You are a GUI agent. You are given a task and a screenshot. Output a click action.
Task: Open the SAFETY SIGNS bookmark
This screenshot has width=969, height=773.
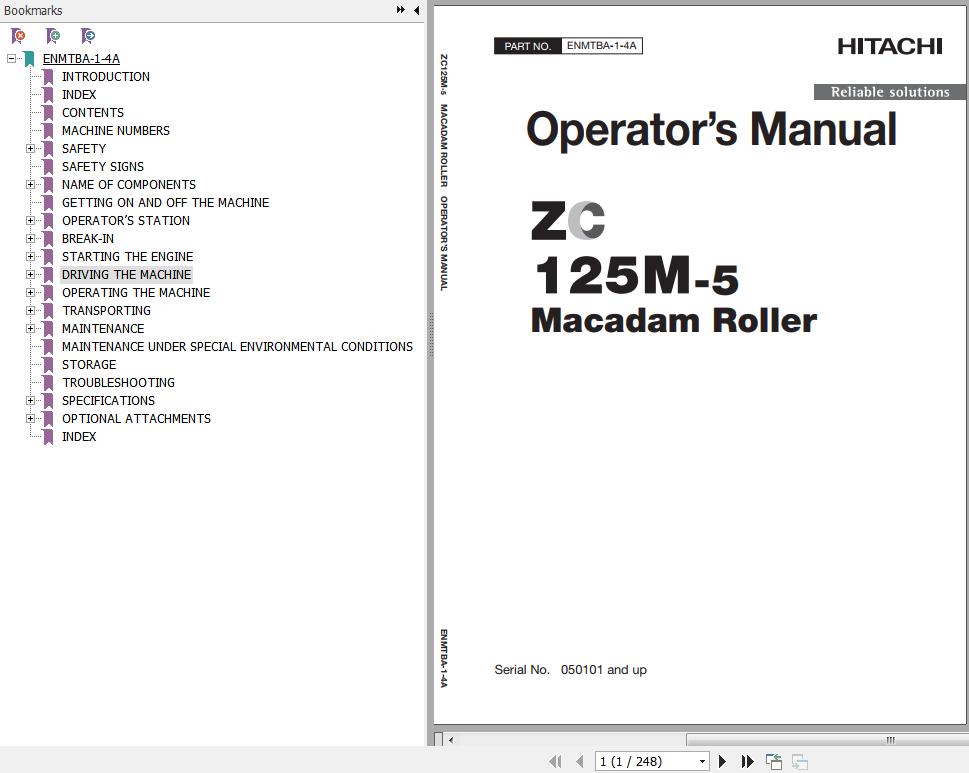click(x=103, y=166)
